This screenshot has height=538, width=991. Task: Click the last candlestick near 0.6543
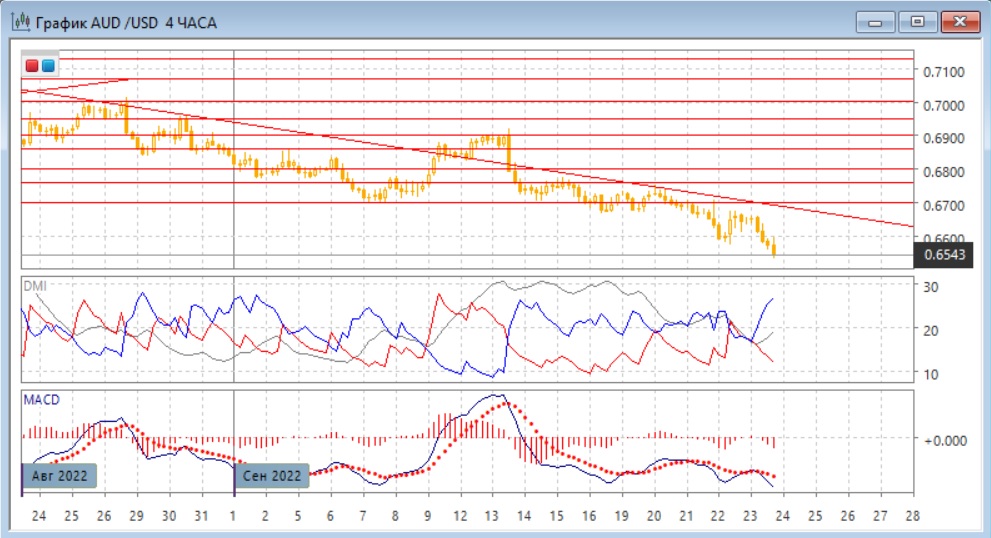(774, 249)
